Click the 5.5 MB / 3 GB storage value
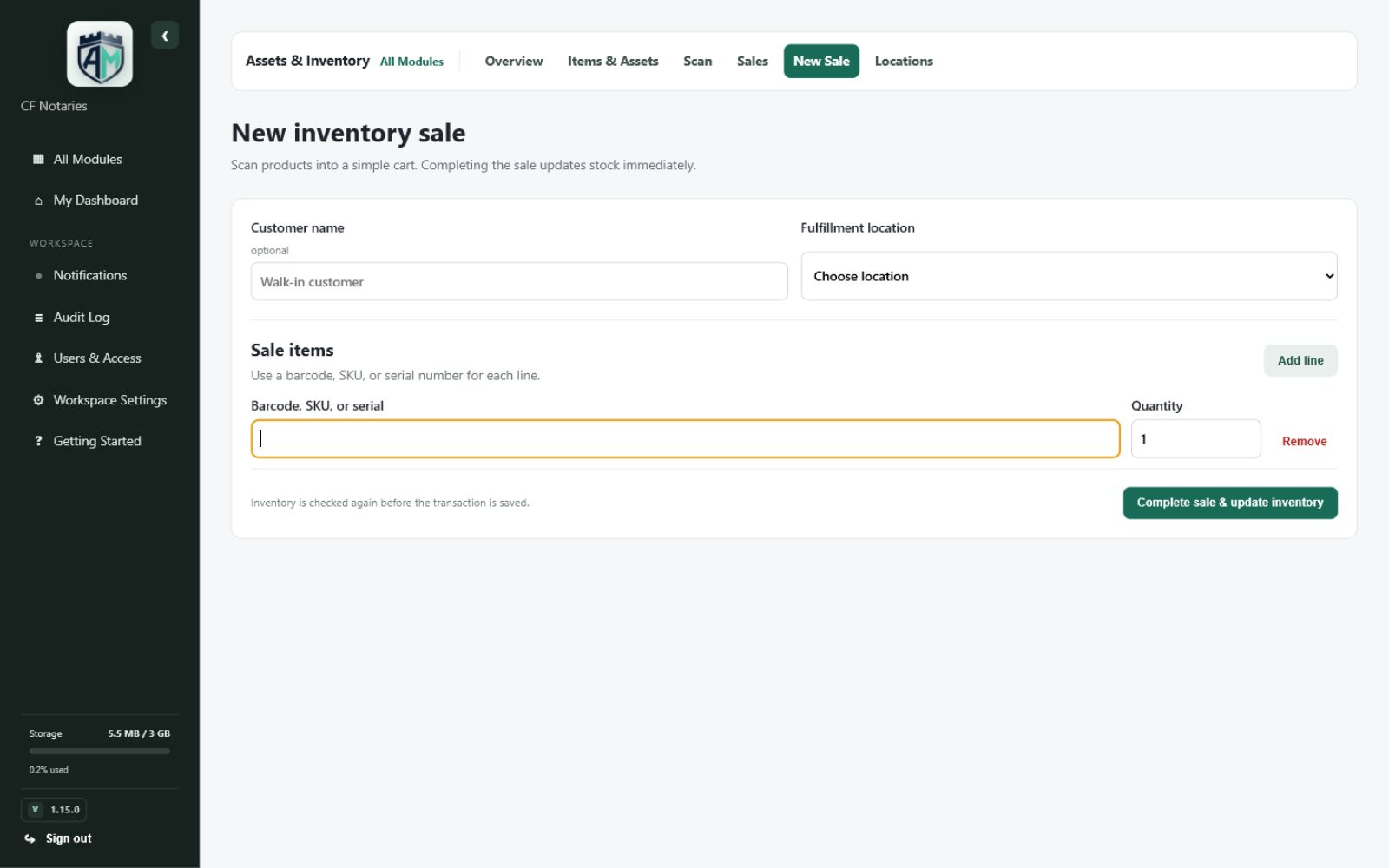This screenshot has height=868, width=1389. click(x=139, y=733)
